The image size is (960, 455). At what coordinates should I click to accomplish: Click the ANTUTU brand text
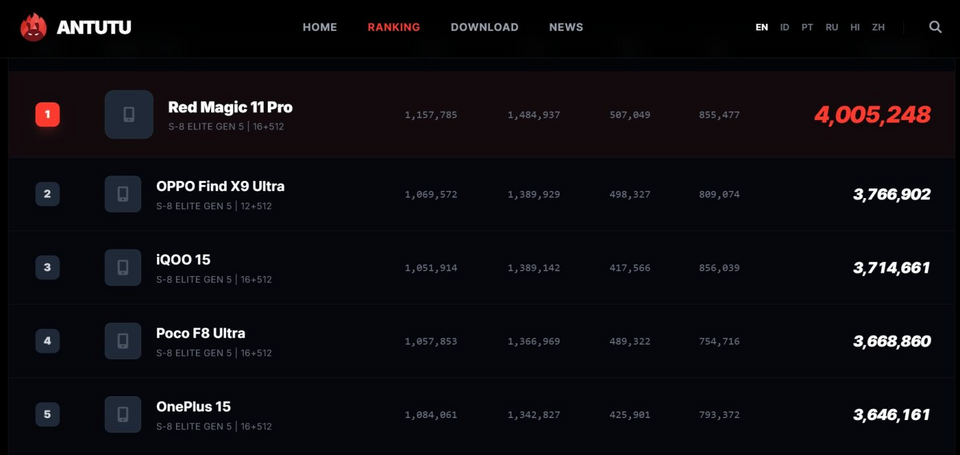coord(94,28)
